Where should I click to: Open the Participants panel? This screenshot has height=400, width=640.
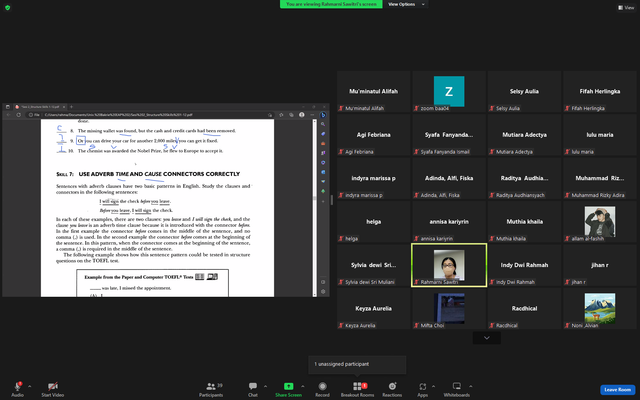211,389
